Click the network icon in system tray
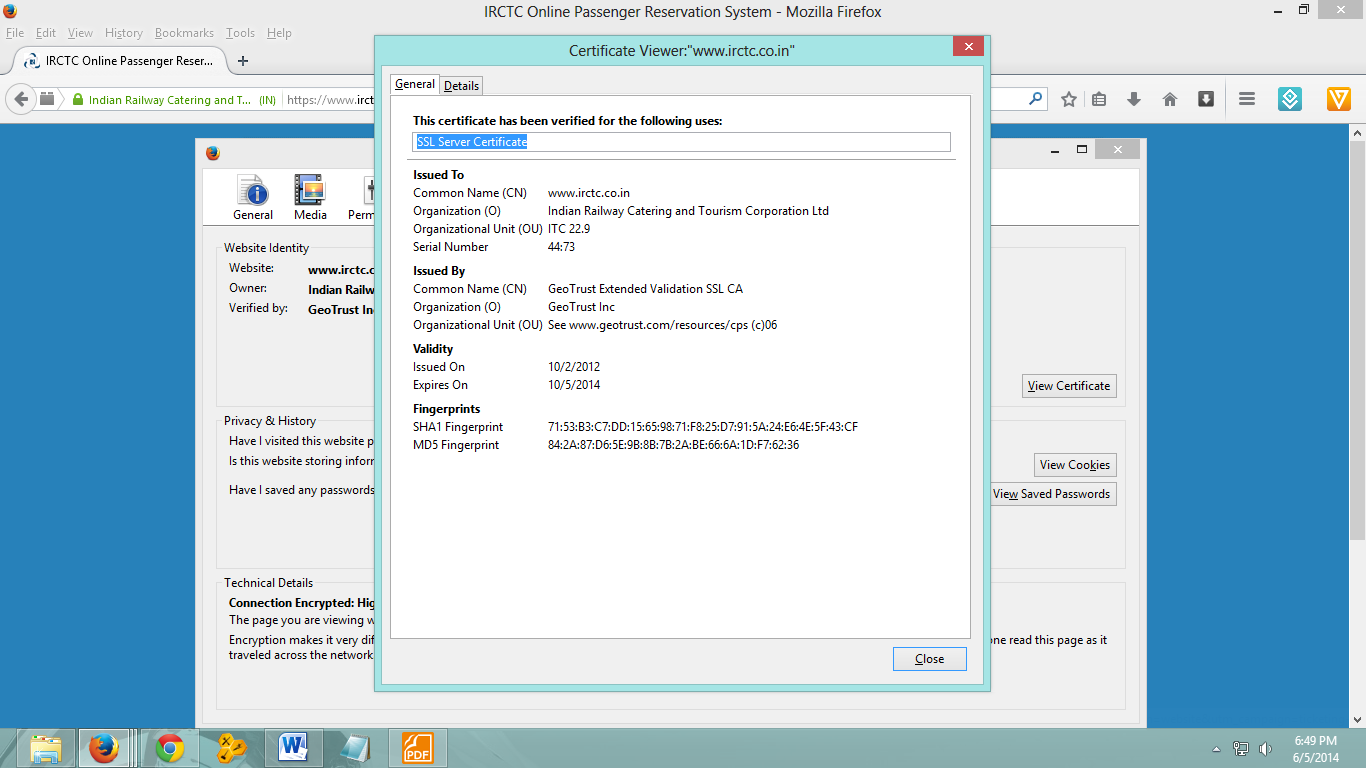 coord(1241,749)
